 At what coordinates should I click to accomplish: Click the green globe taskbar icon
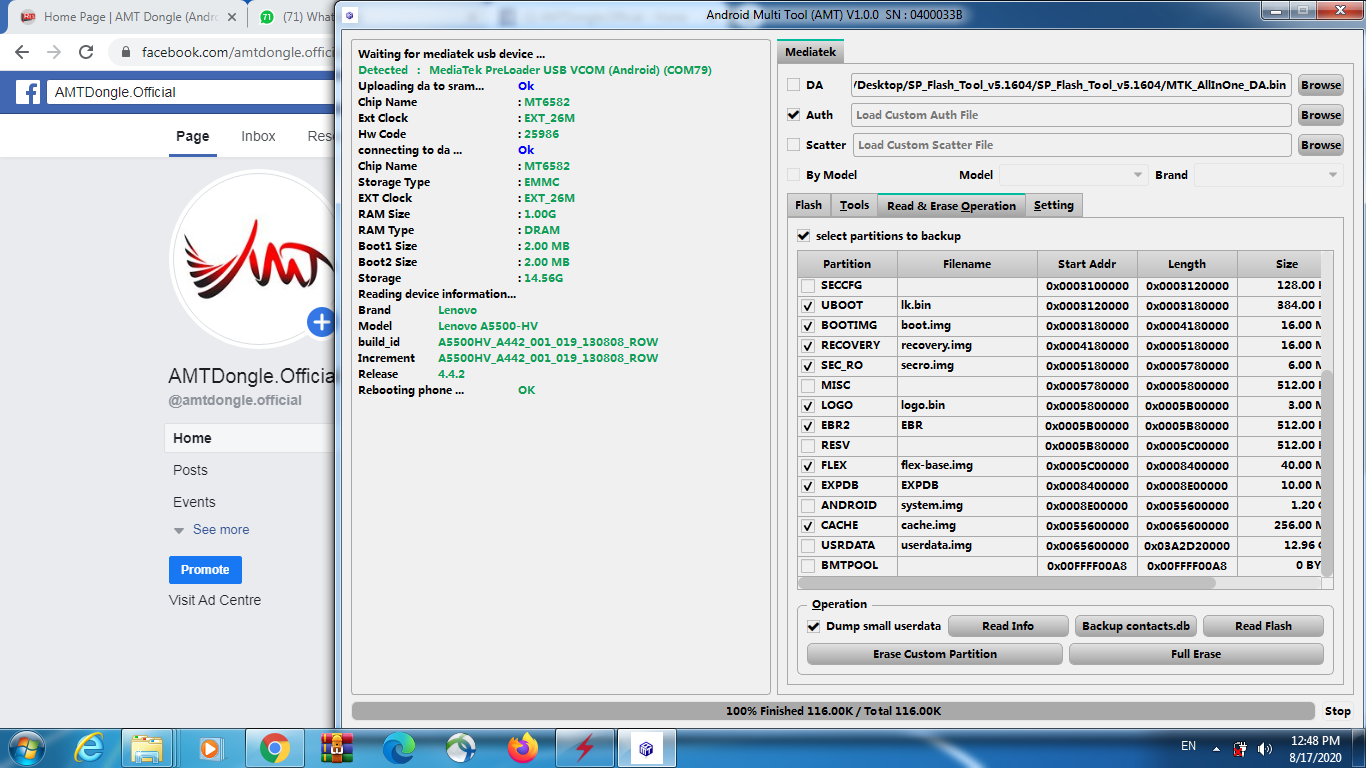[x=461, y=747]
